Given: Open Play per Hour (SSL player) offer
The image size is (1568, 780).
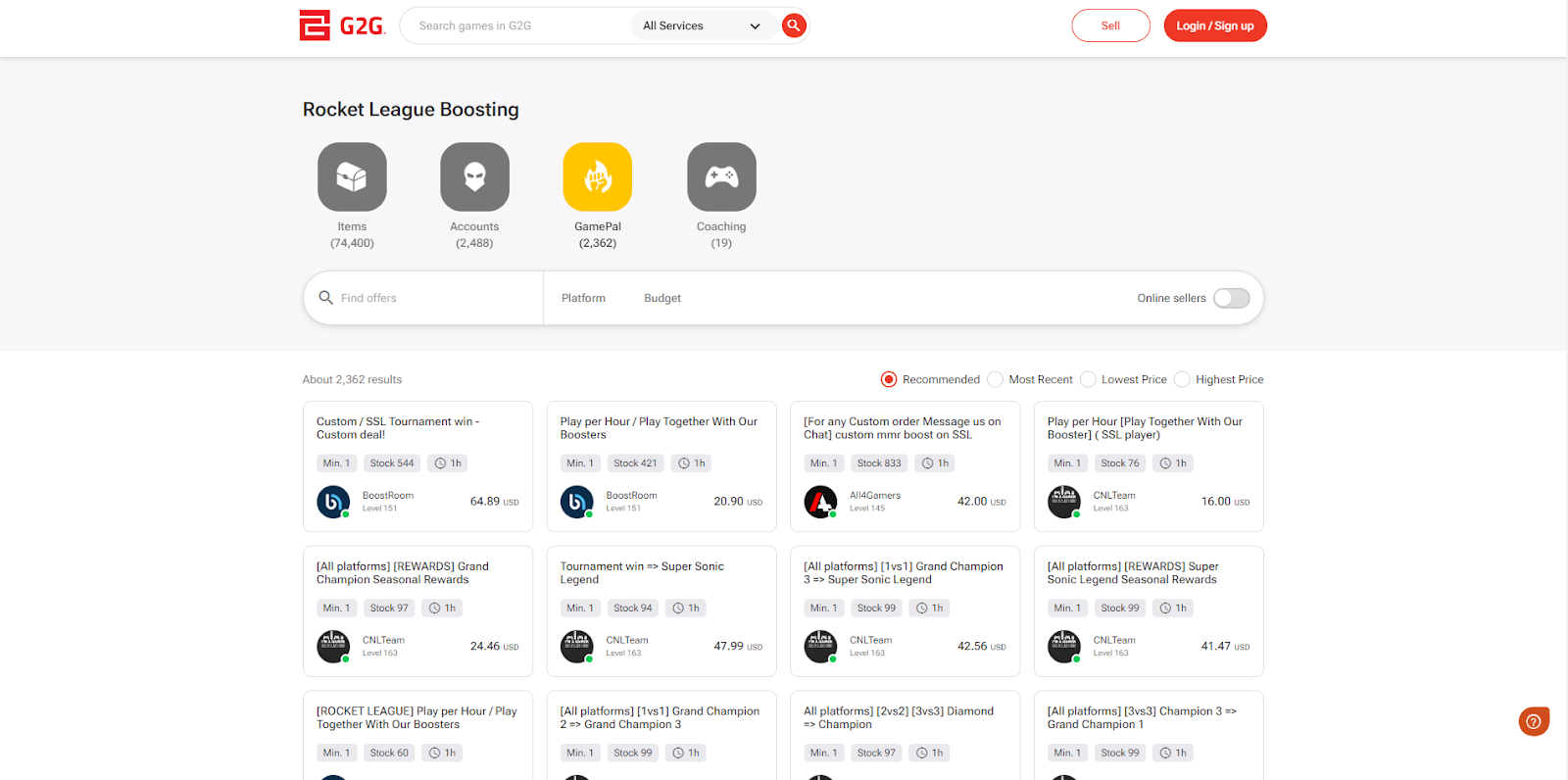Looking at the screenshot, I should tap(1149, 466).
